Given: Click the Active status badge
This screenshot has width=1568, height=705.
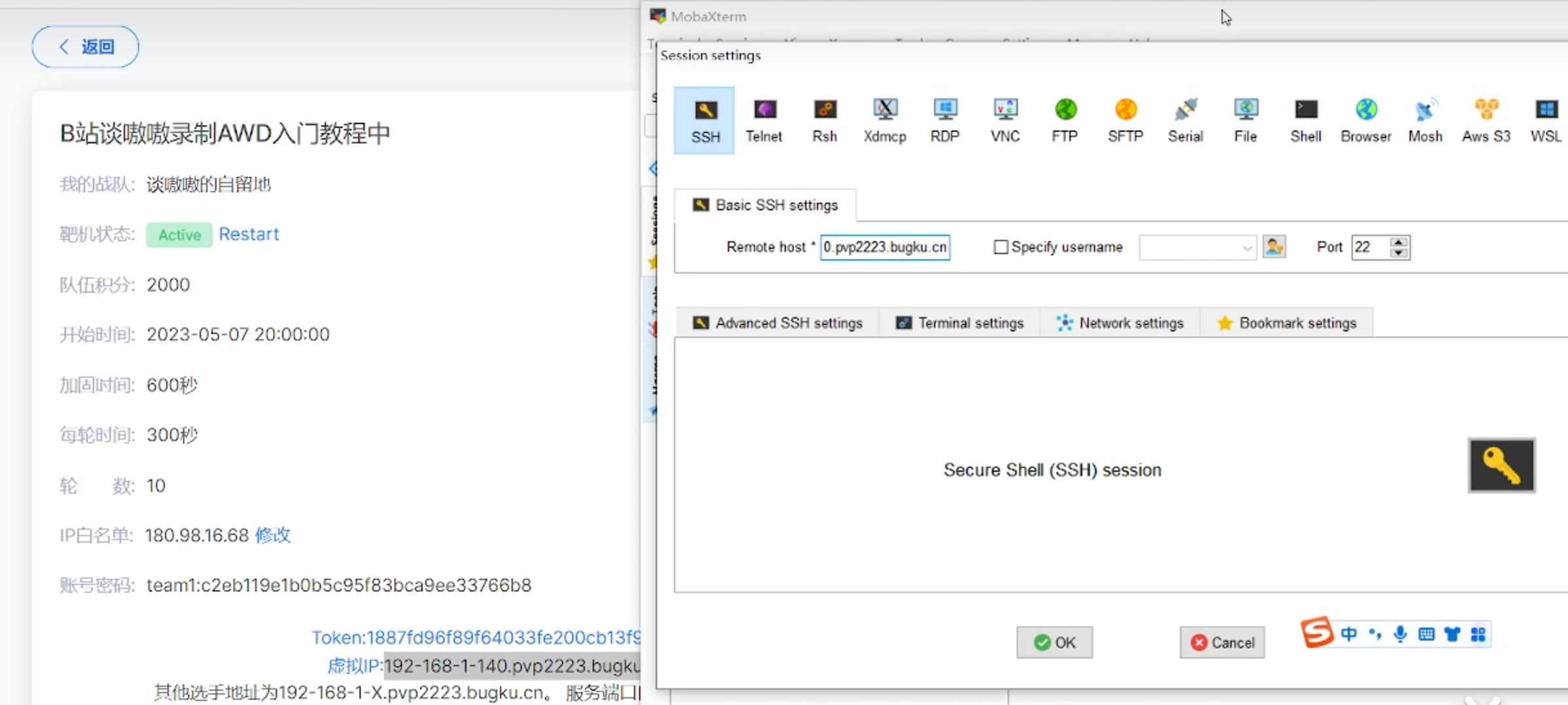Looking at the screenshot, I should point(179,235).
